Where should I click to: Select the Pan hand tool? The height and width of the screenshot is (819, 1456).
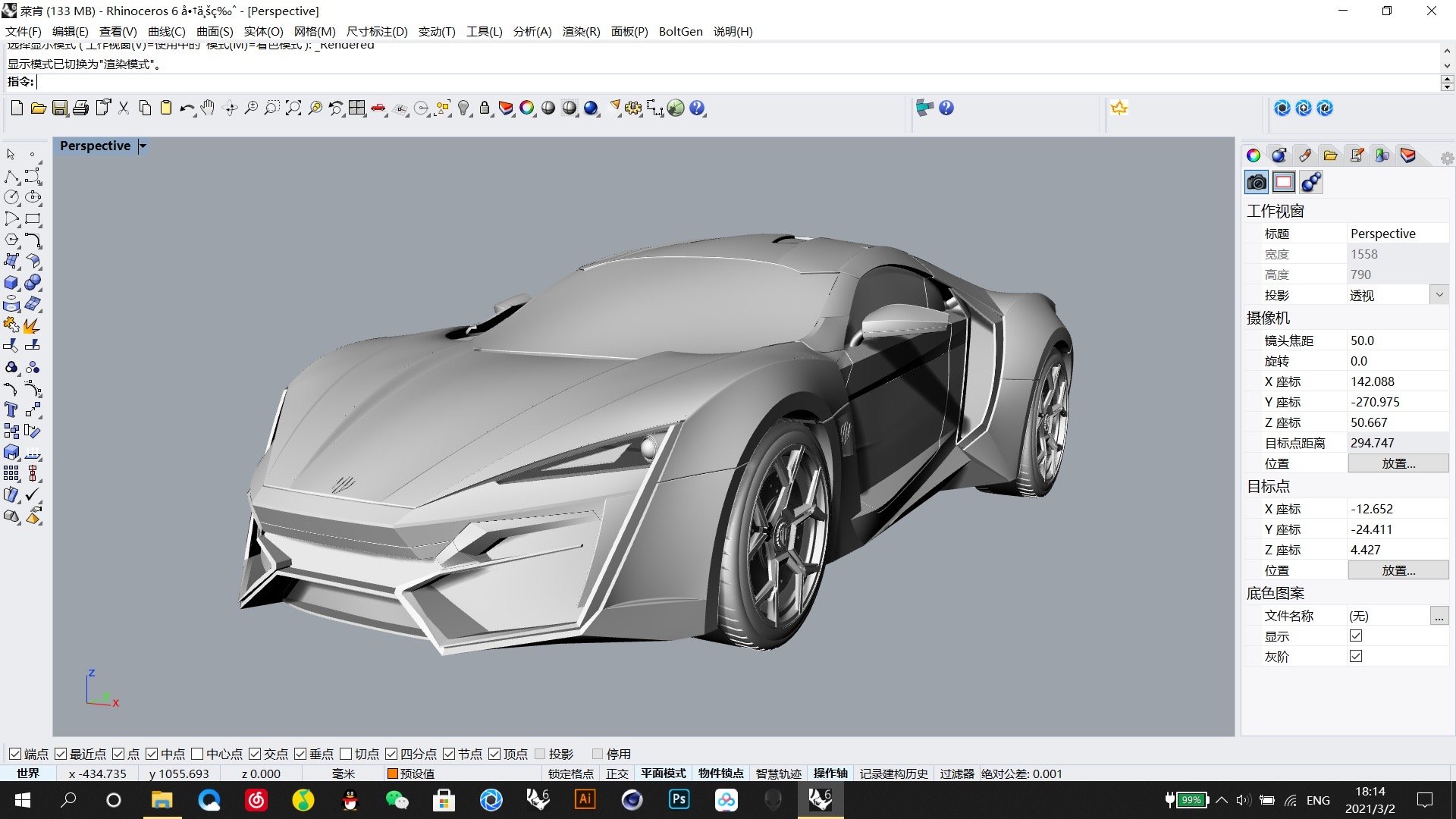pyautogui.click(x=208, y=108)
